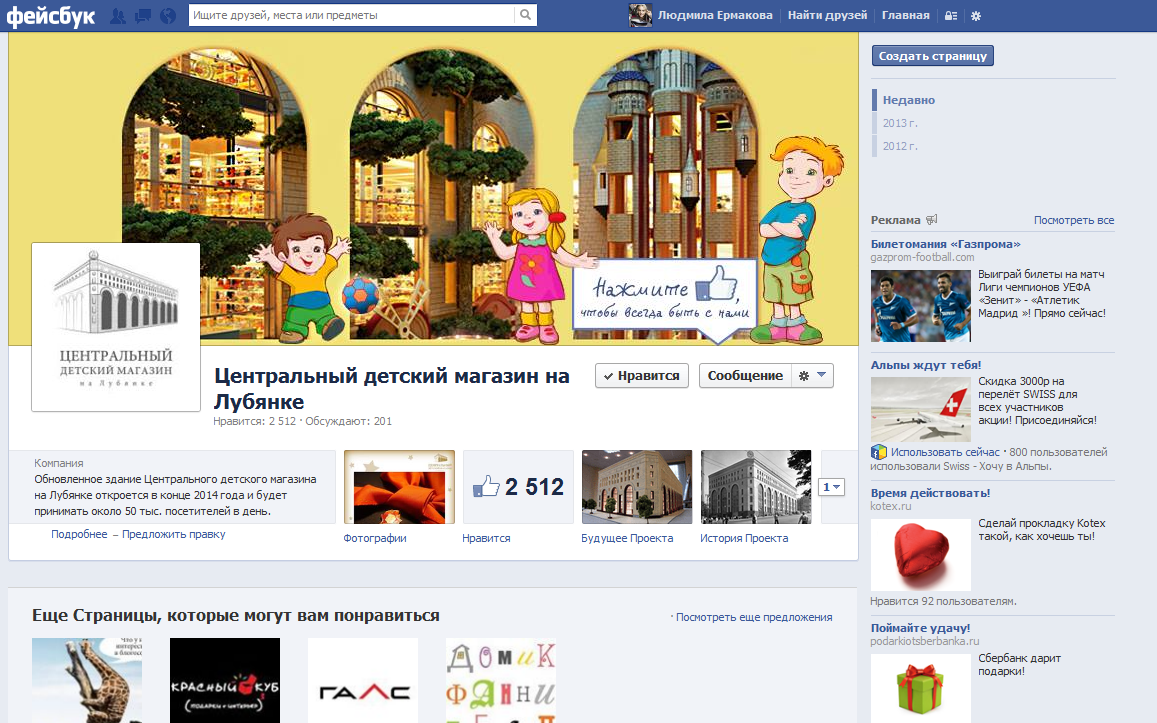Click the thumbs-up icon in the 2 512 likes tile
Screen dimensions: 1157x723
pos(486,486)
